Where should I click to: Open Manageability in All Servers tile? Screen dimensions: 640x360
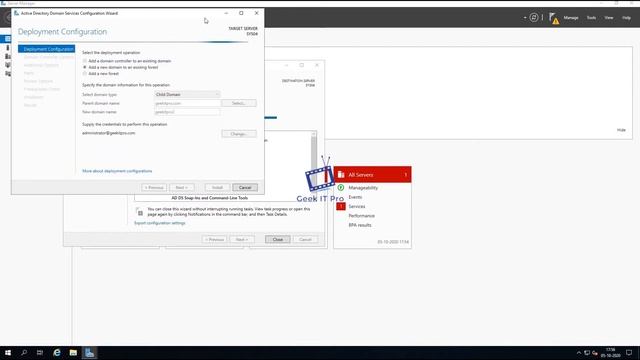coord(363,188)
